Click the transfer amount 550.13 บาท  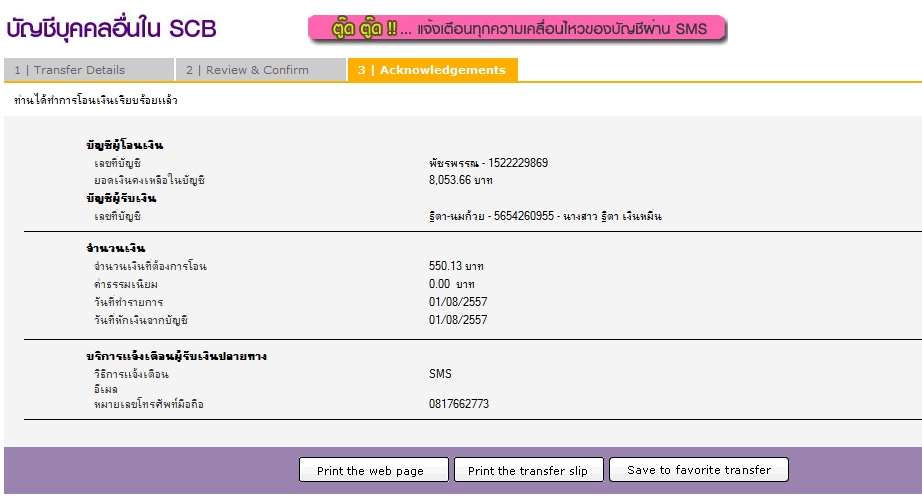click(456, 266)
